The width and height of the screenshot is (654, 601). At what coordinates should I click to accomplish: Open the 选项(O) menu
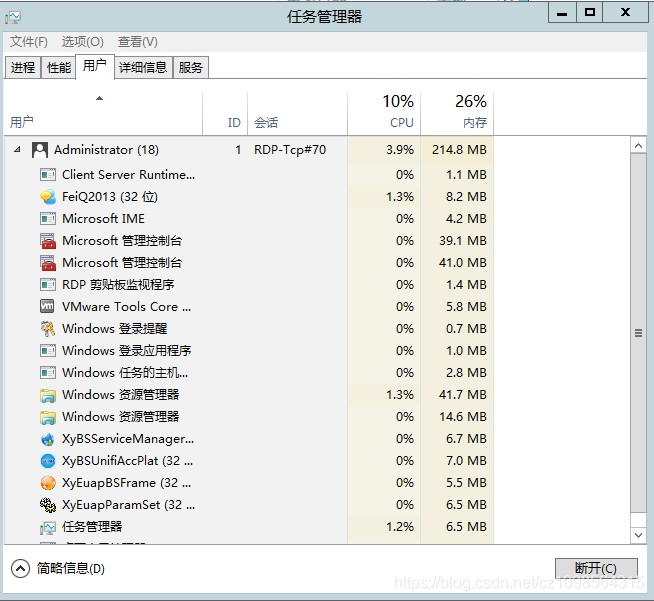click(x=83, y=42)
